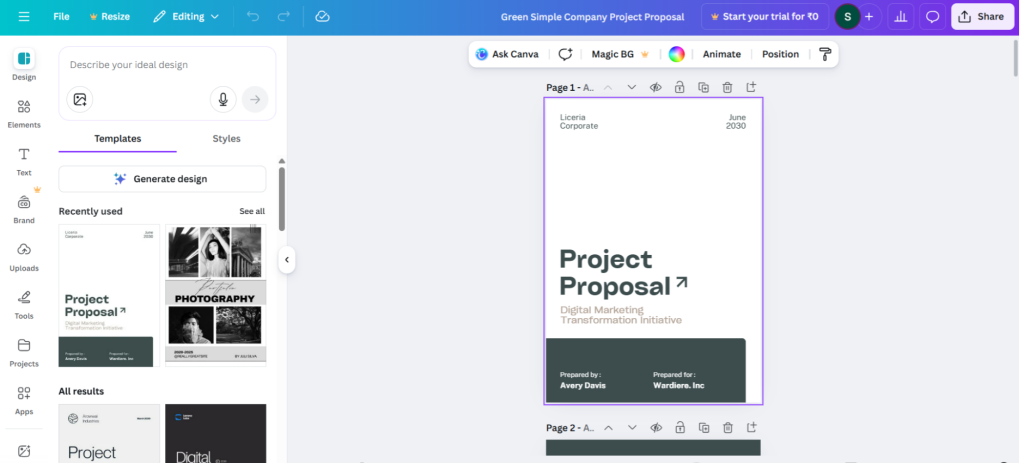Screen dimensions: 1024x463
Task: Switch to the Templates tab
Action: click(118, 138)
